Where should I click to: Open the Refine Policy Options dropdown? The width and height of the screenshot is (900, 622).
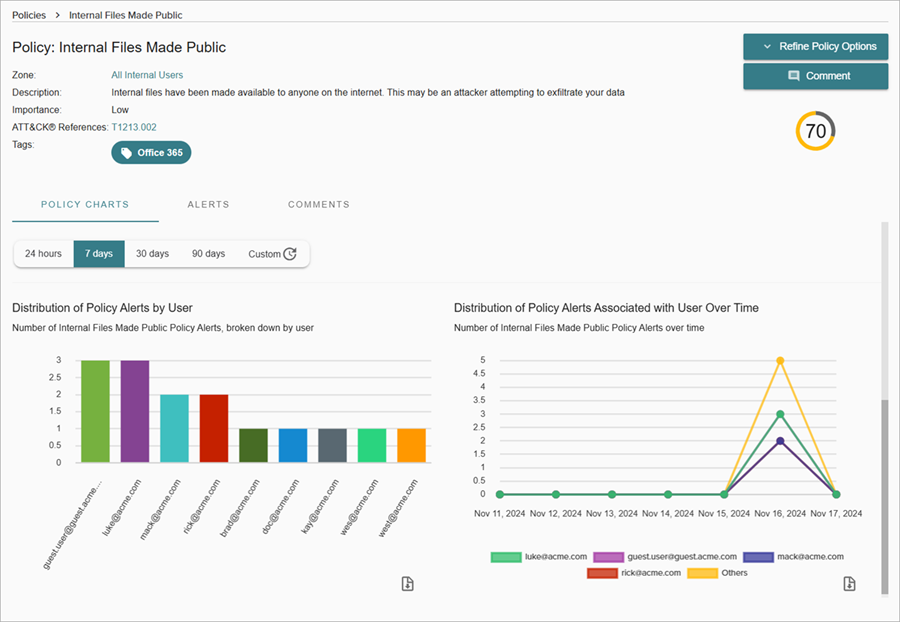pyautogui.click(x=815, y=46)
